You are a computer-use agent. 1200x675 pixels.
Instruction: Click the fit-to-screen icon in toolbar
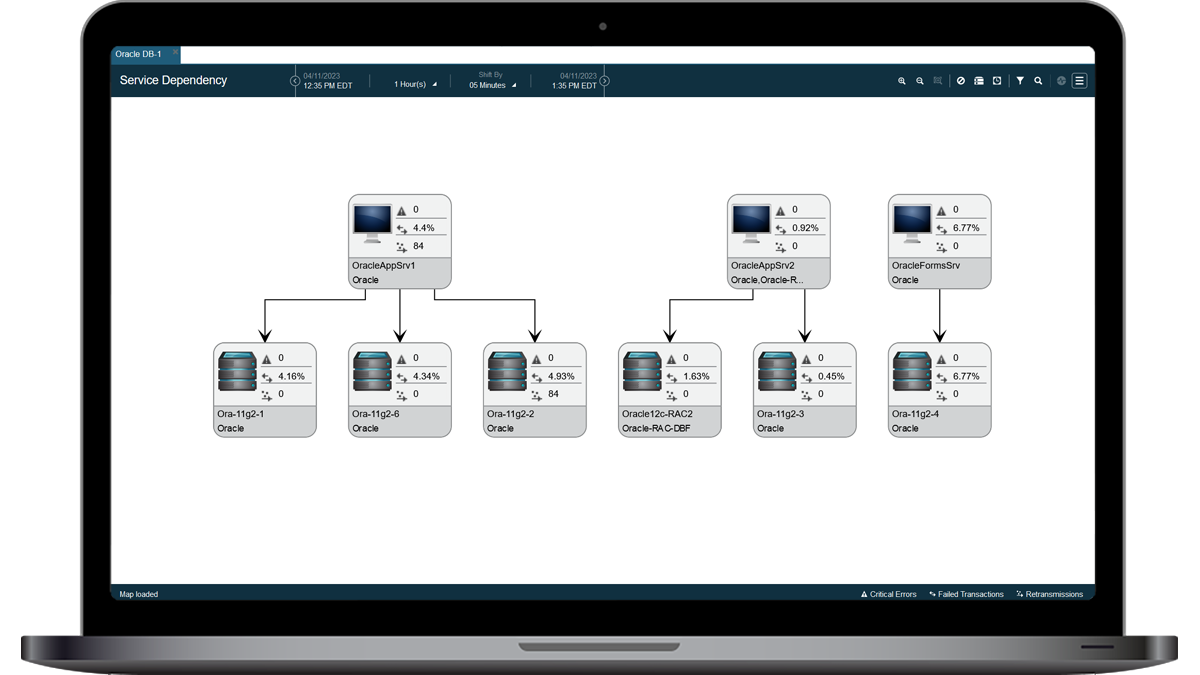click(x=938, y=81)
